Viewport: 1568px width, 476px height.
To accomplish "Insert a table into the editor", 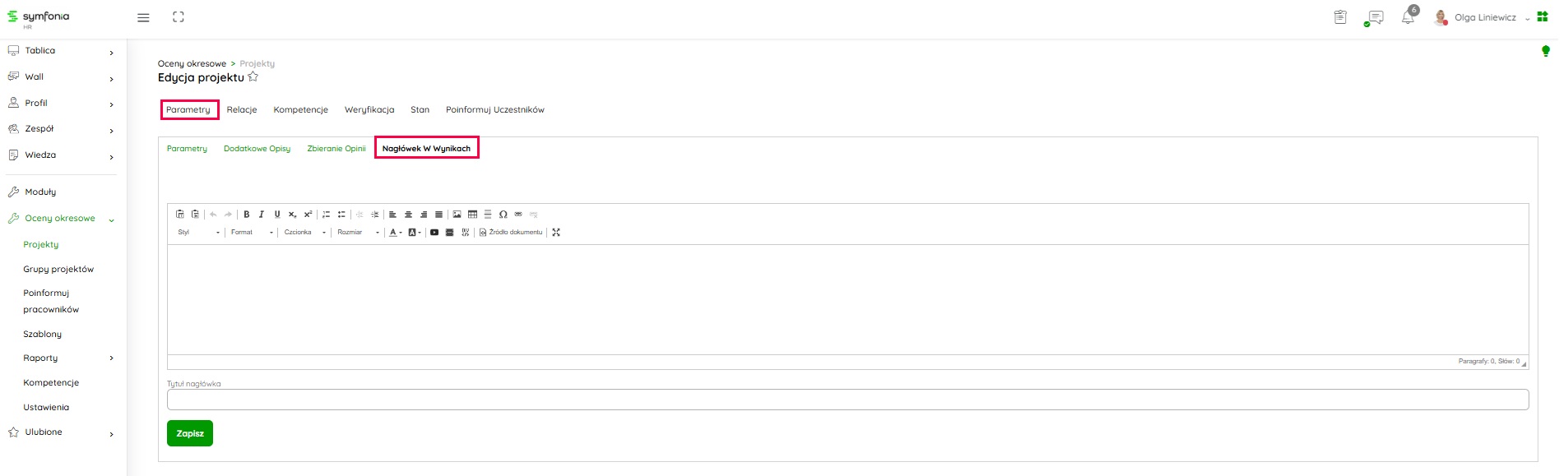I will click(472, 215).
